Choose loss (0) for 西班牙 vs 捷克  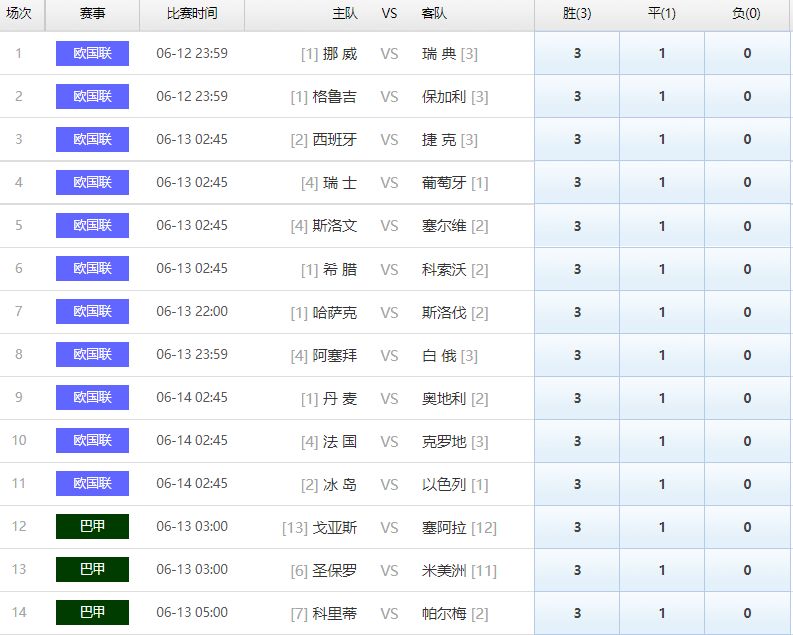(x=747, y=139)
